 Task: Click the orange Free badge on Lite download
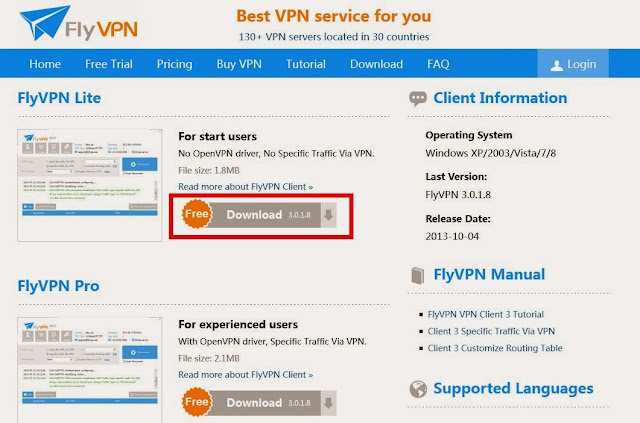tap(197, 214)
